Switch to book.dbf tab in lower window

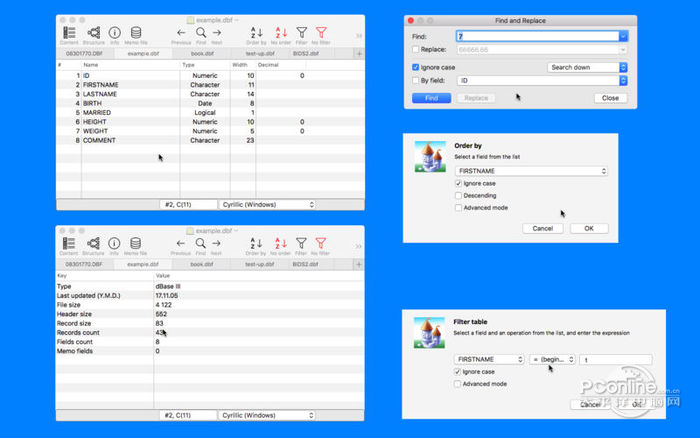pos(201,264)
